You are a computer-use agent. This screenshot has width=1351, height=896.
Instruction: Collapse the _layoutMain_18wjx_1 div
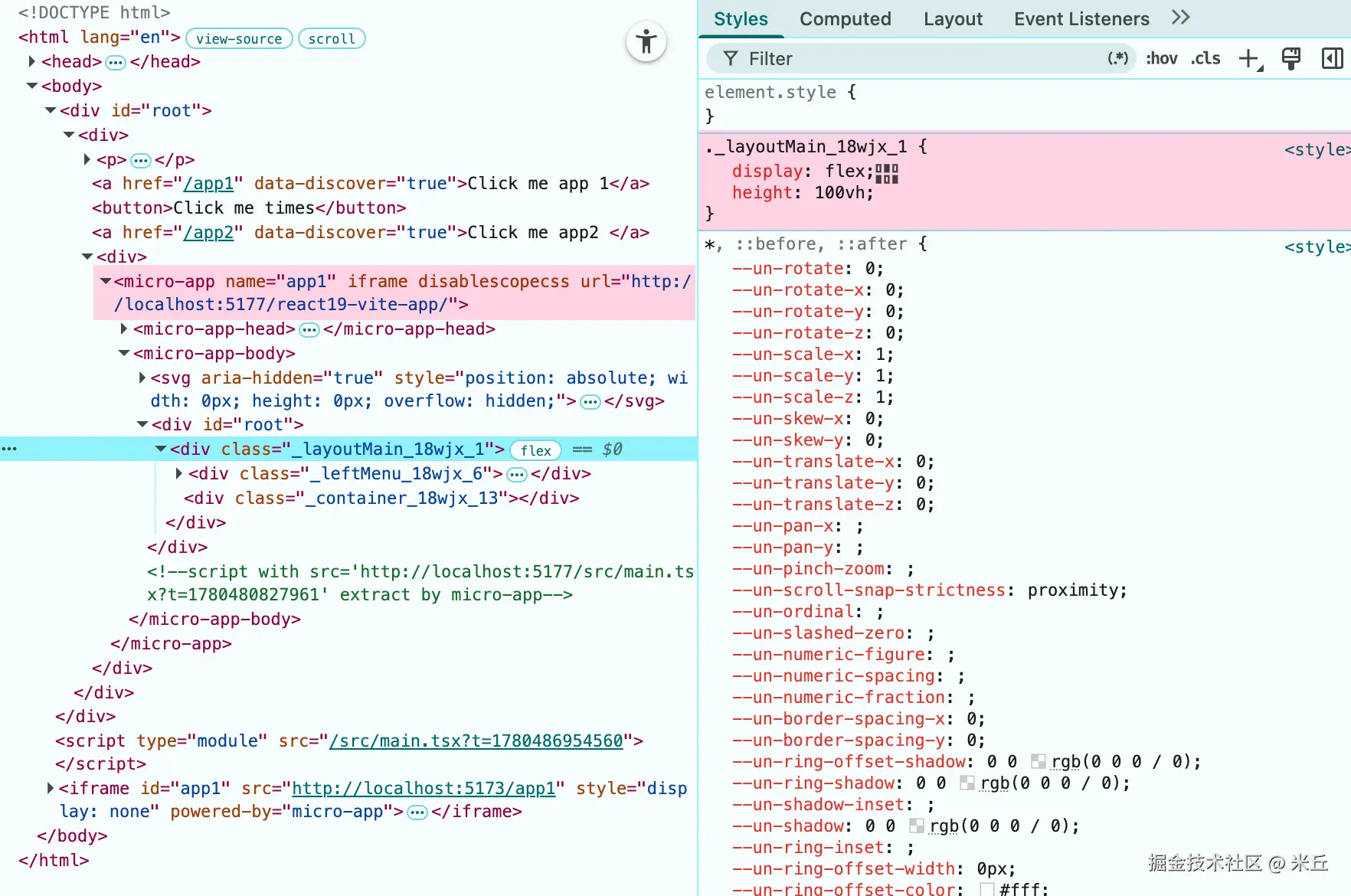click(161, 449)
